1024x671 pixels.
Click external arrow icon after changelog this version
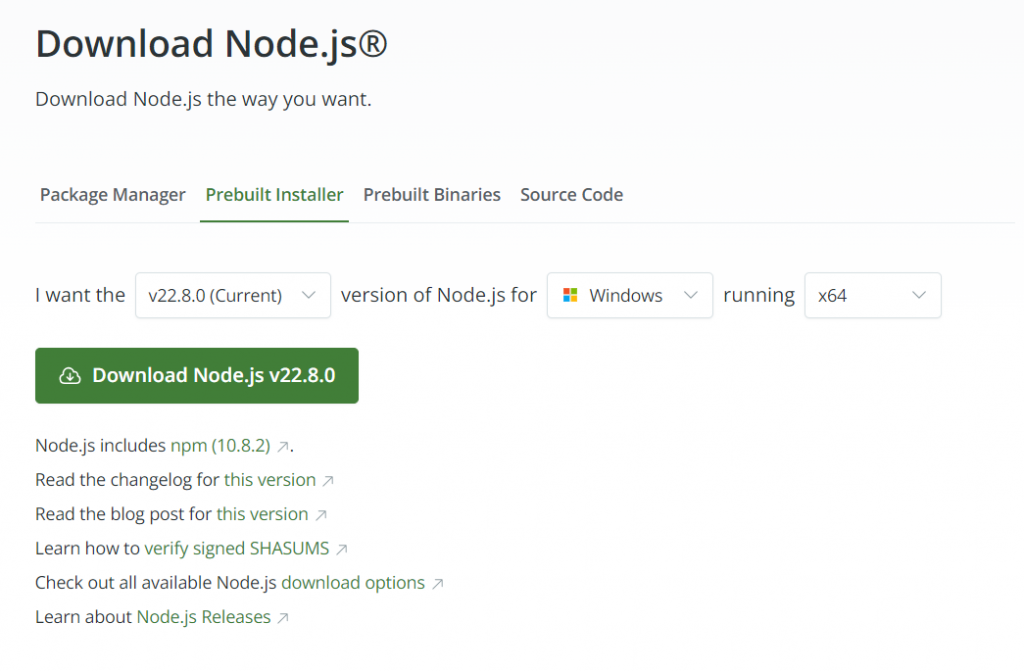coord(327,481)
